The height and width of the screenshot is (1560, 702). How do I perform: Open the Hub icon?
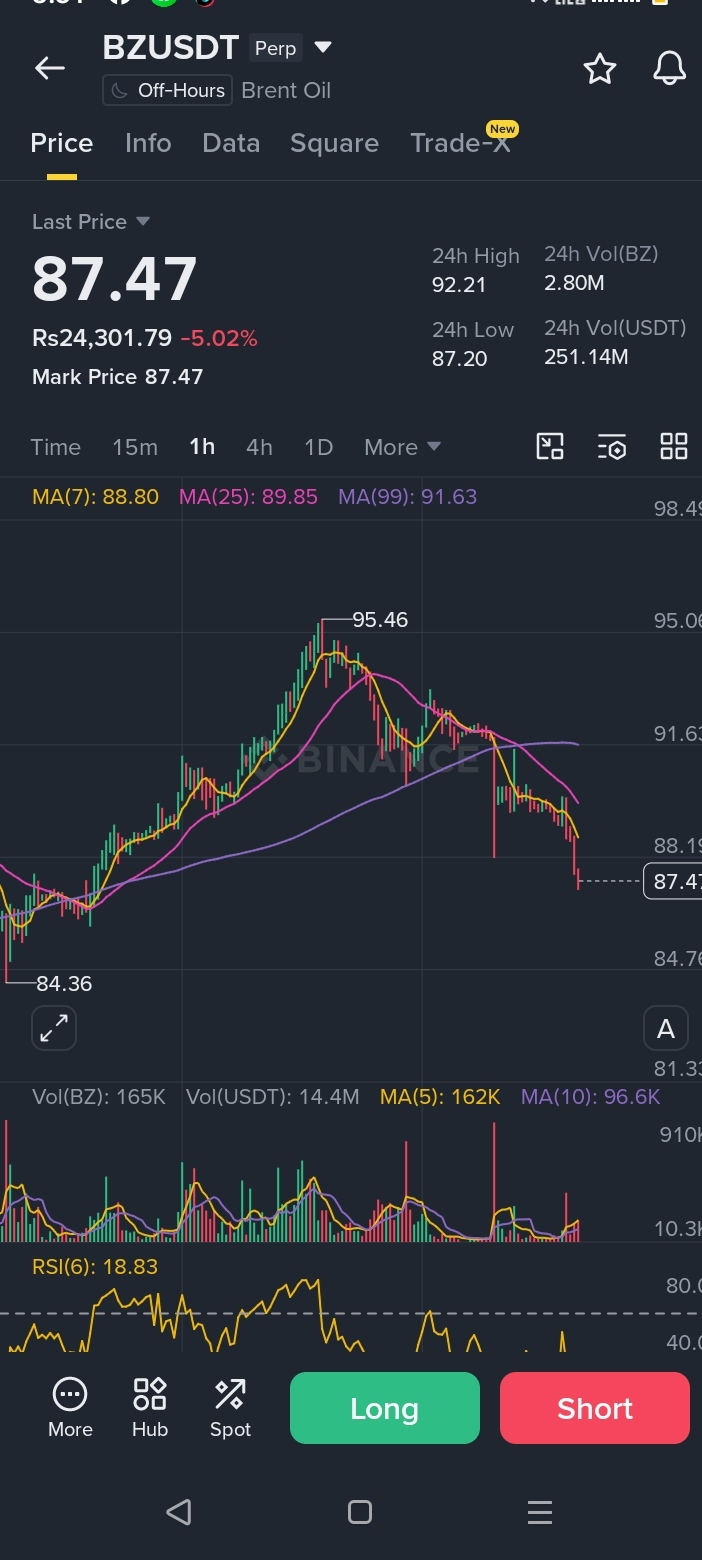[150, 1408]
